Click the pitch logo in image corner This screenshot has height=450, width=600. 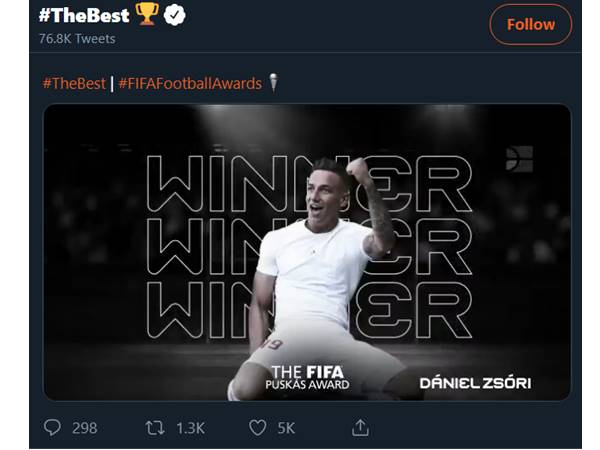coord(519,158)
